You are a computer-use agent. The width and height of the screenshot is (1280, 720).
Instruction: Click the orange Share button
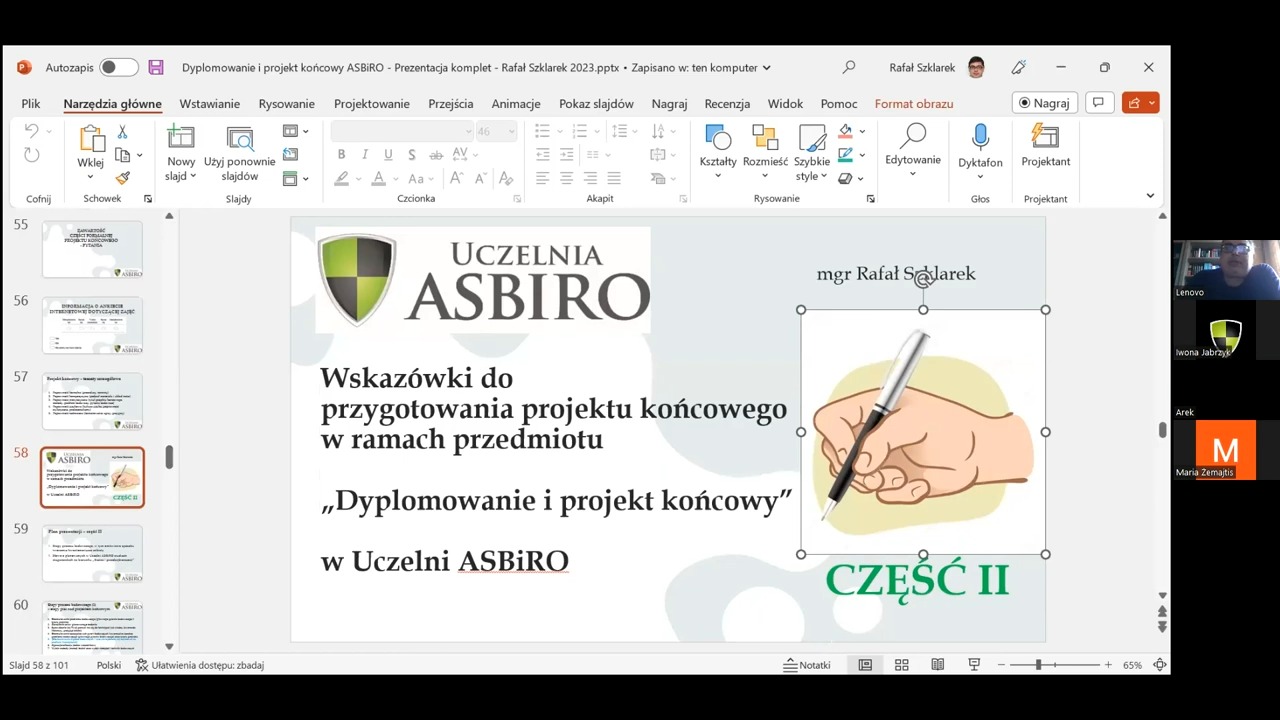(x=1140, y=103)
